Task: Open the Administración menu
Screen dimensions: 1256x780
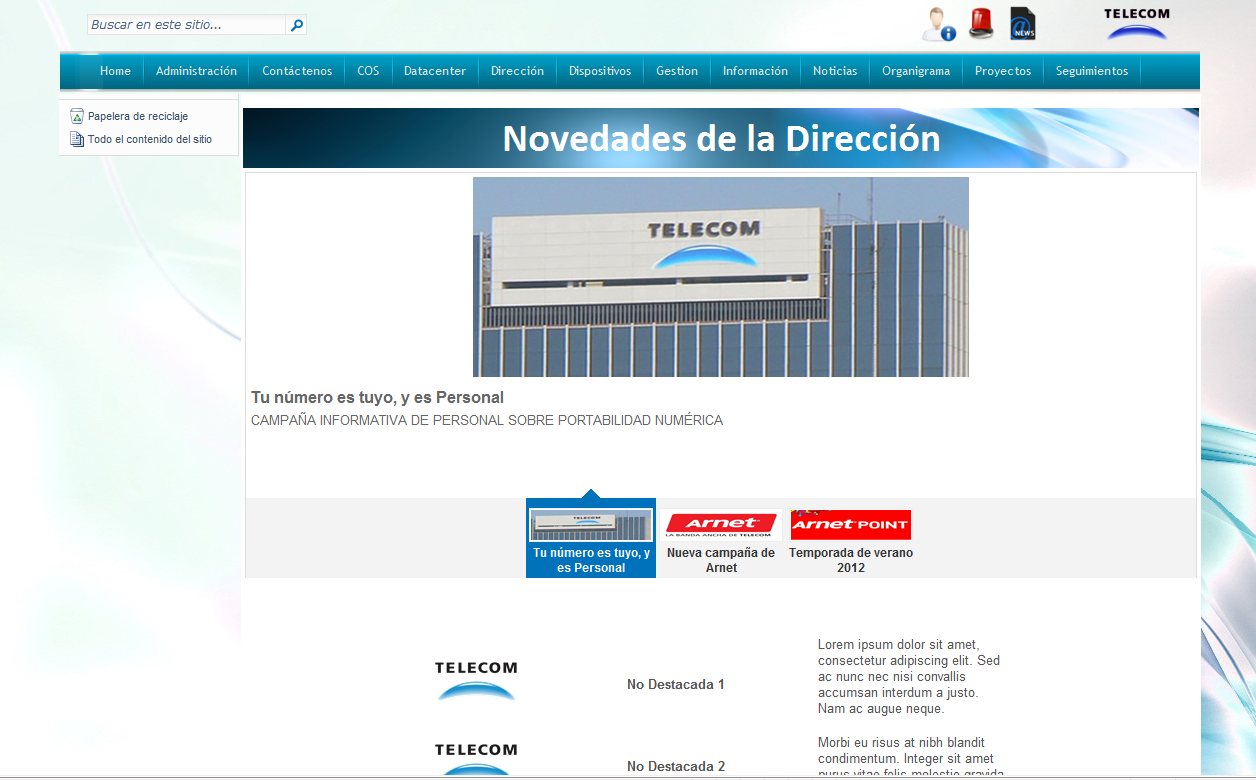Action: 196,71
